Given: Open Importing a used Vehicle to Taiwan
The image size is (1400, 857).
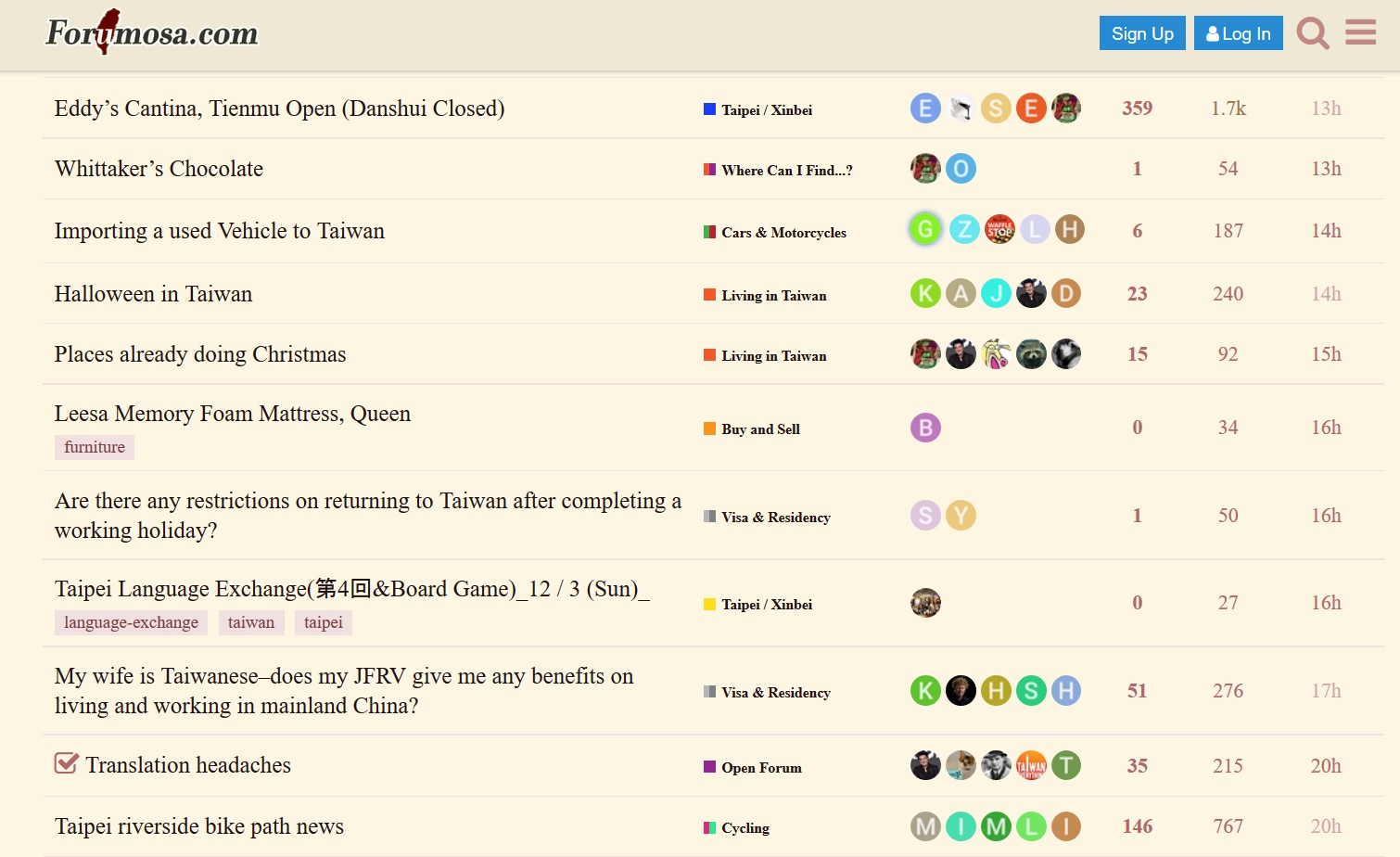Looking at the screenshot, I should point(220,231).
